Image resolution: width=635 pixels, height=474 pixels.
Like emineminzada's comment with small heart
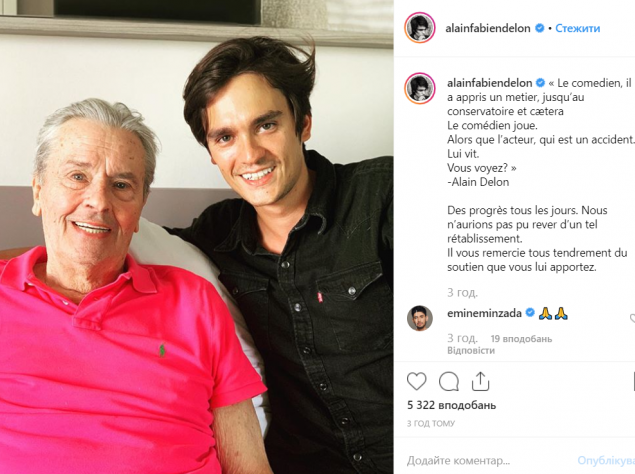pos(633,319)
